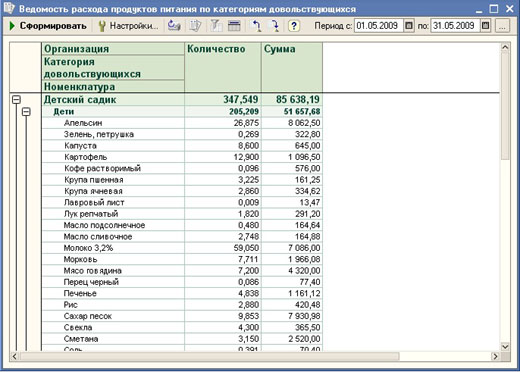Image resolution: width=520 pixels, height=372 pixels.
Task: Open help with the question mark icon
Action: point(294,26)
